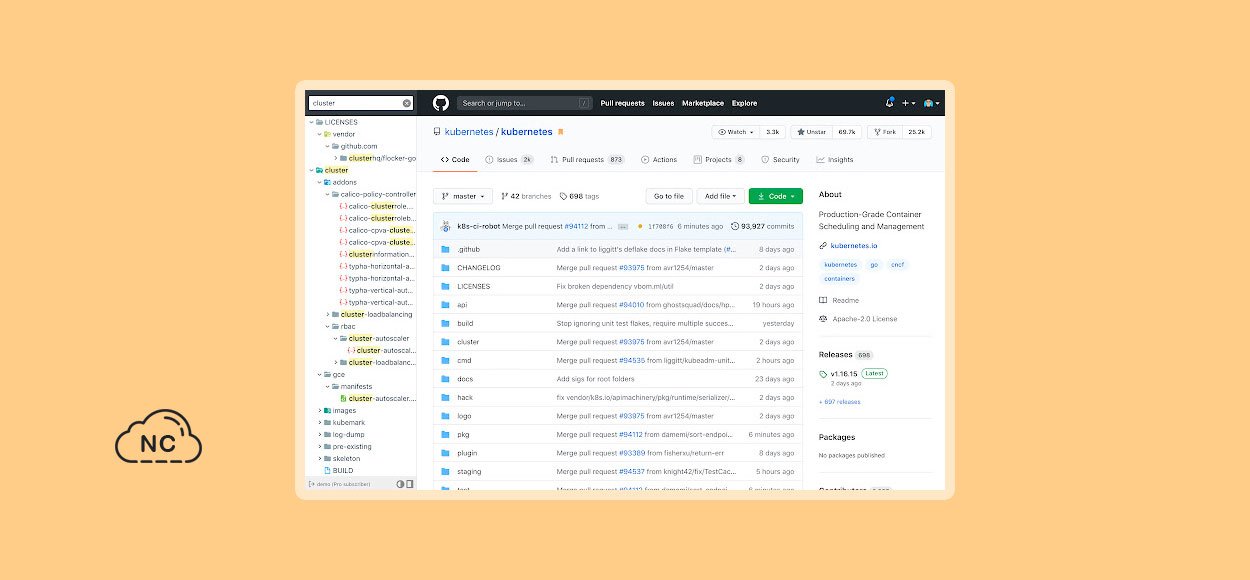View the 698 tags link

[x=579, y=196]
